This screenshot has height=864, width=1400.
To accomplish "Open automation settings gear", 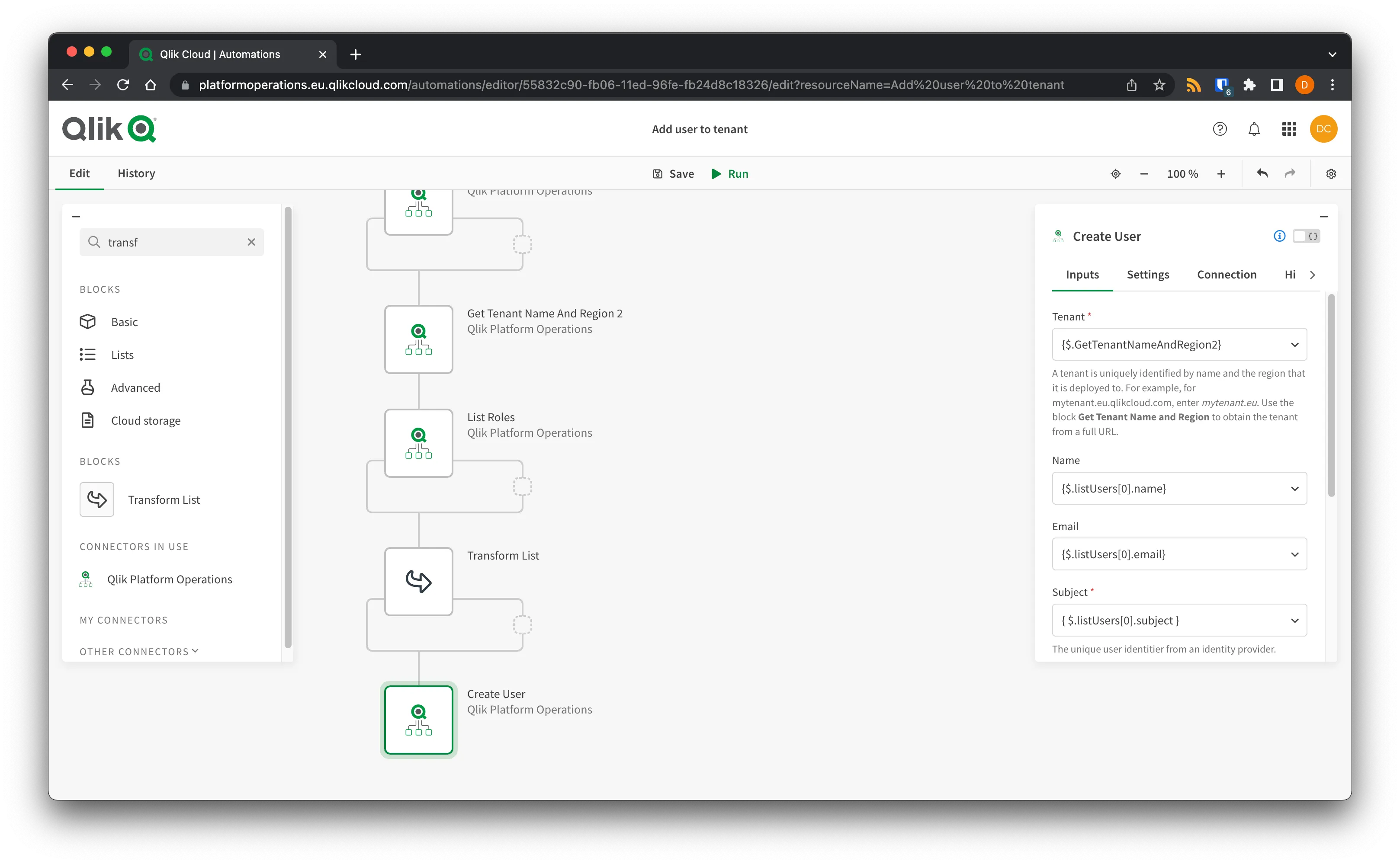I will point(1331,173).
